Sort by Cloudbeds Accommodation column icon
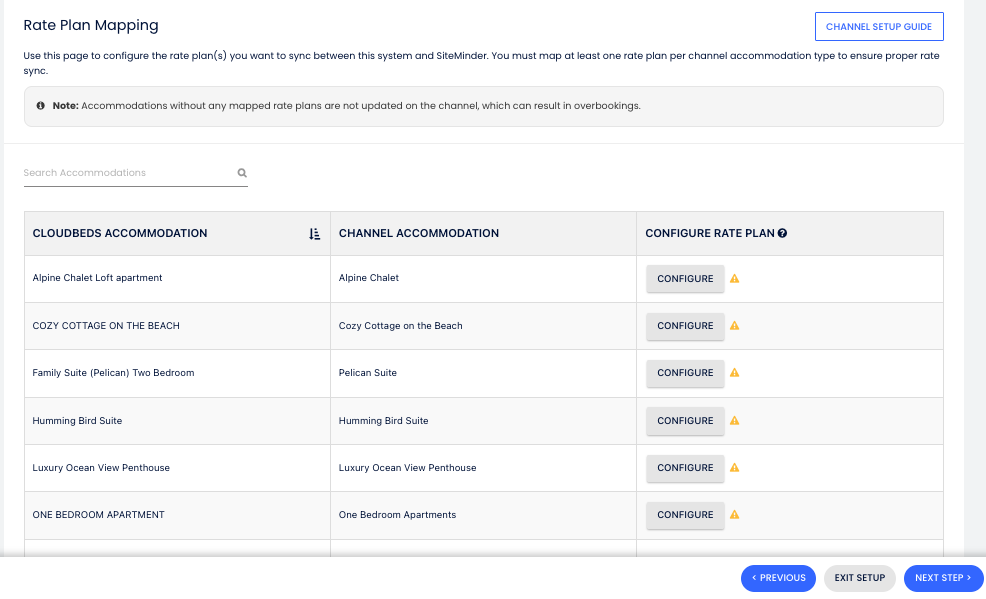The width and height of the screenshot is (986, 599). 314,234
